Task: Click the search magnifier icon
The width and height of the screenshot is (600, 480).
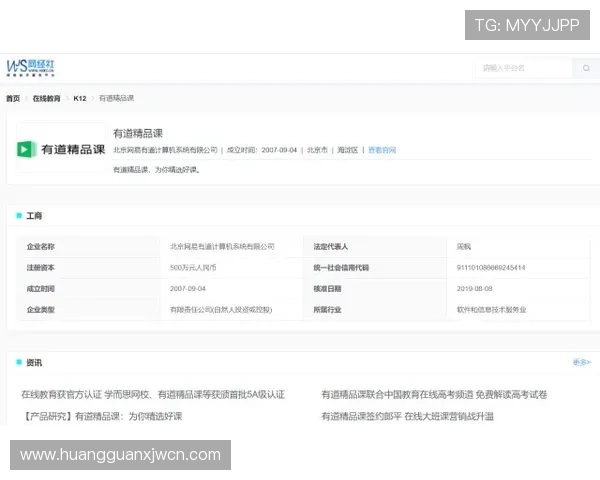Action: (x=586, y=68)
